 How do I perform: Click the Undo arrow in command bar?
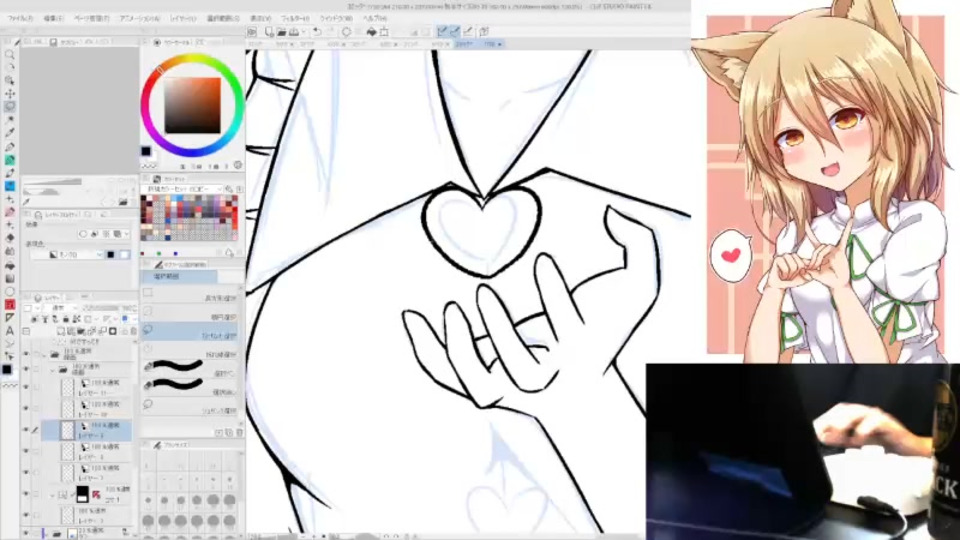(317, 32)
